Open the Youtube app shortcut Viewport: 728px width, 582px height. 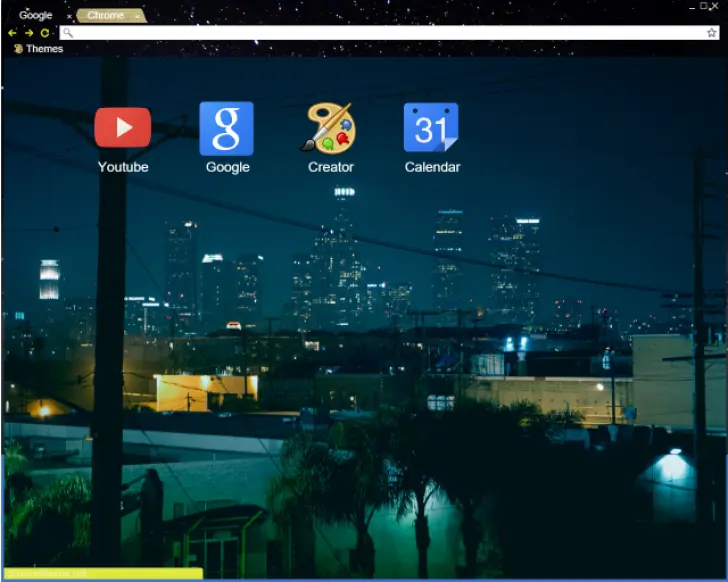pyautogui.click(x=123, y=128)
